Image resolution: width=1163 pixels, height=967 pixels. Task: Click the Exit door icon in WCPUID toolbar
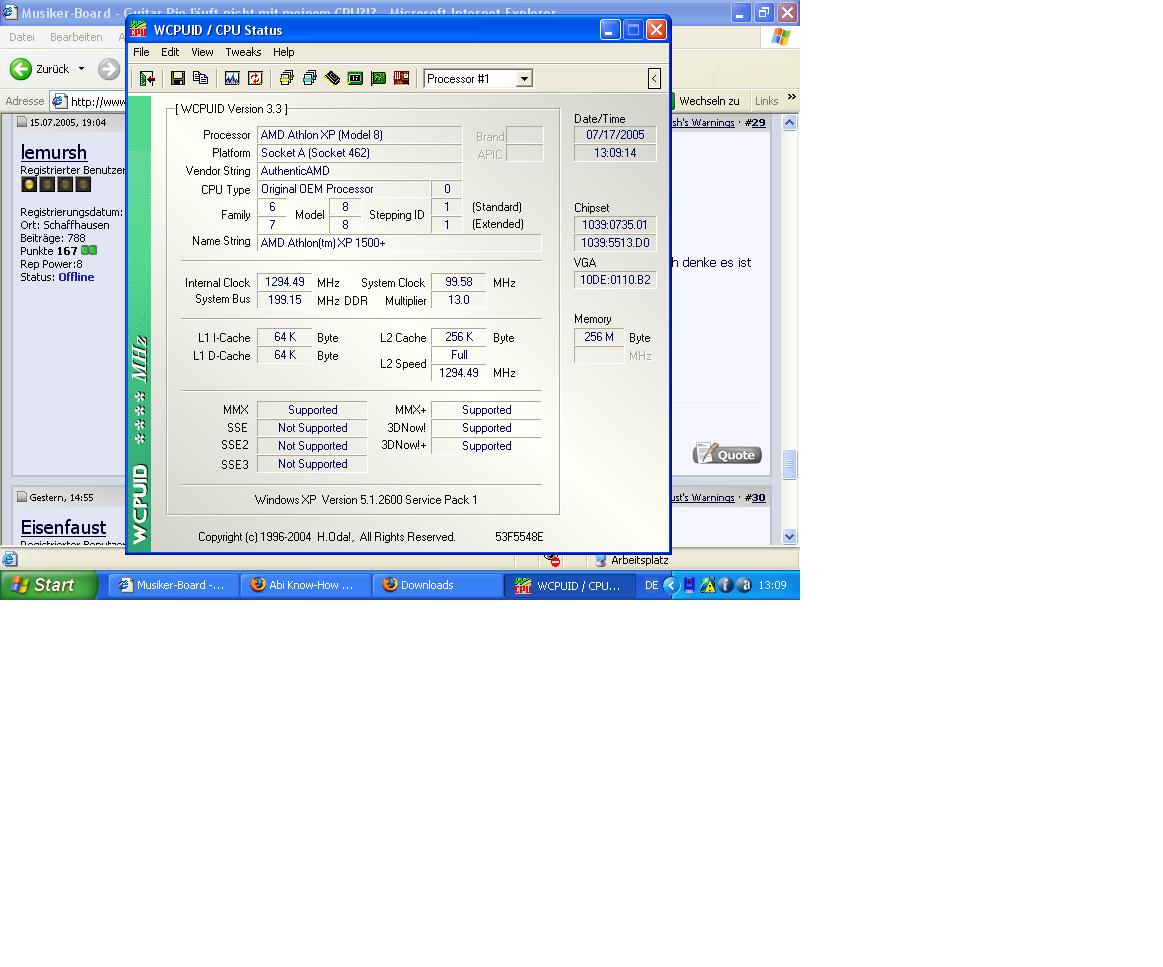[147, 79]
